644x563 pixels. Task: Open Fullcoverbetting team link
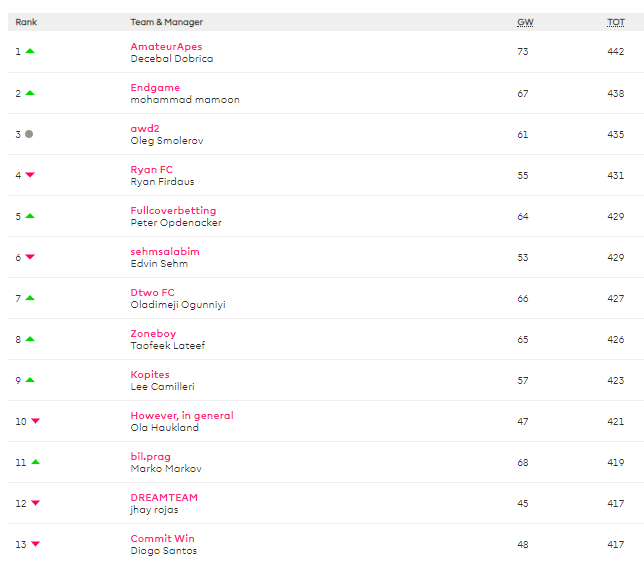173,210
